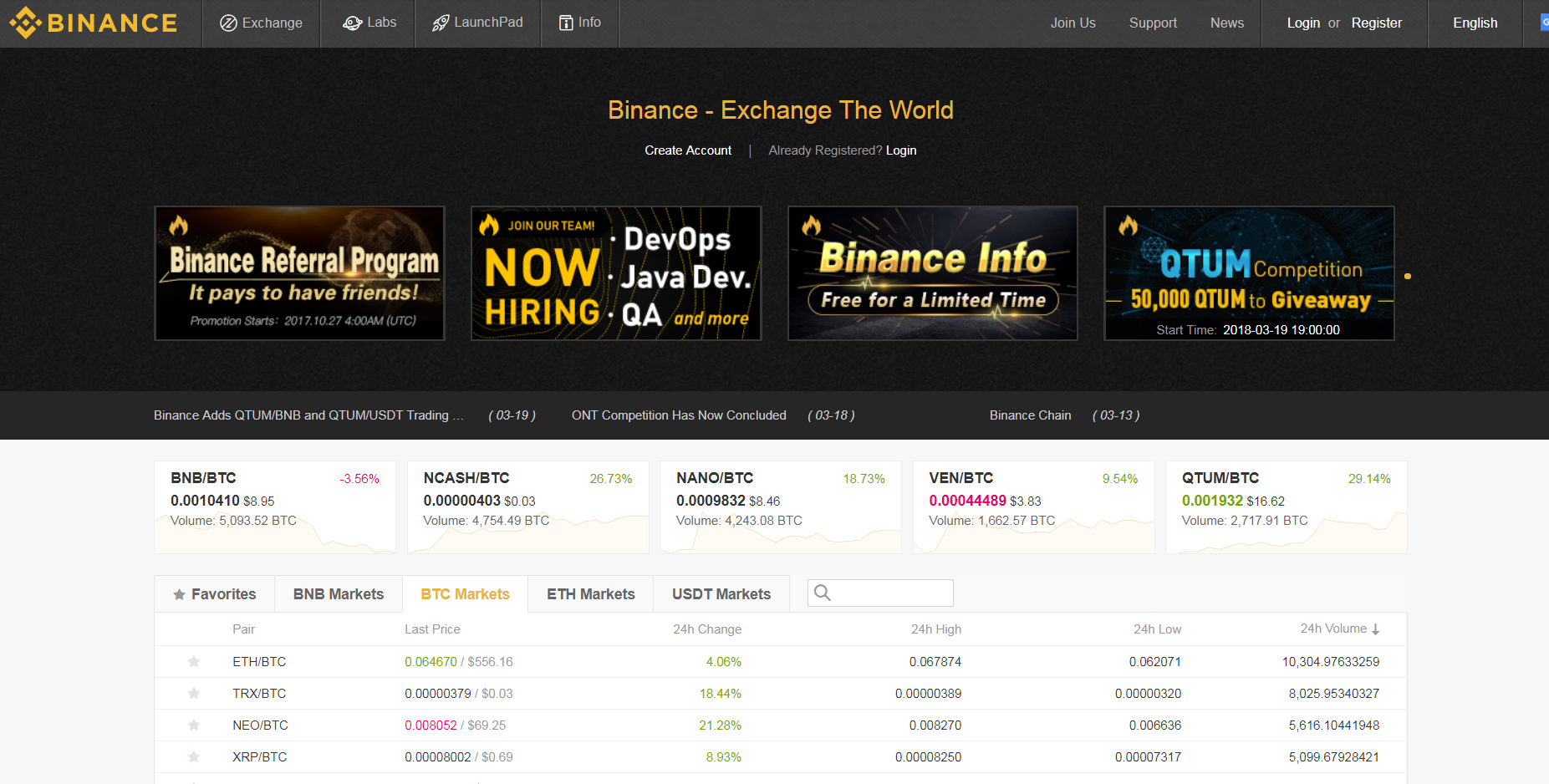
Task: Open the Binance Referral Program banner
Action: (299, 273)
